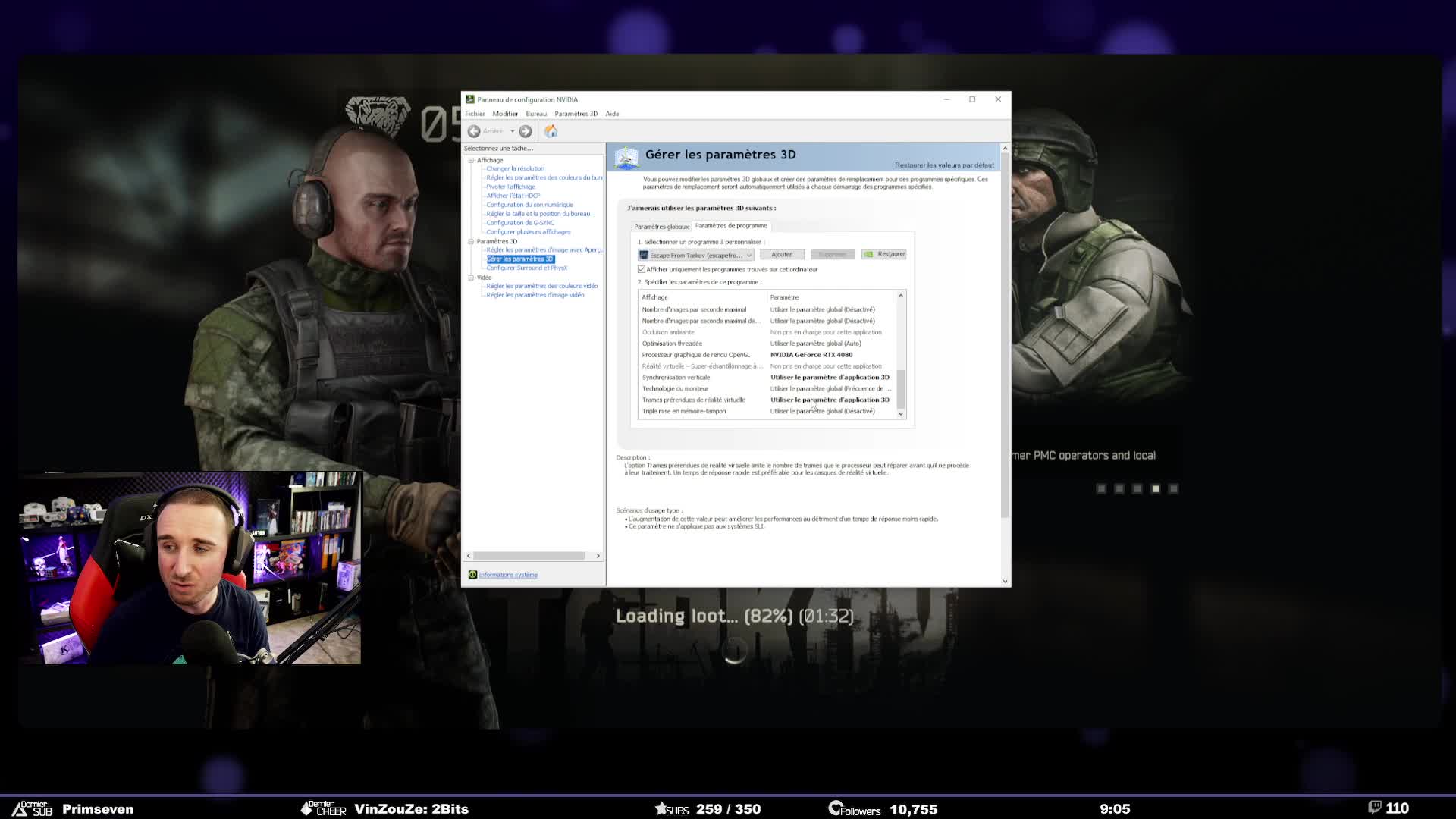Image resolution: width=1456 pixels, height=819 pixels.
Task: Select Configurer Surround et PhysX task
Action: [526, 268]
